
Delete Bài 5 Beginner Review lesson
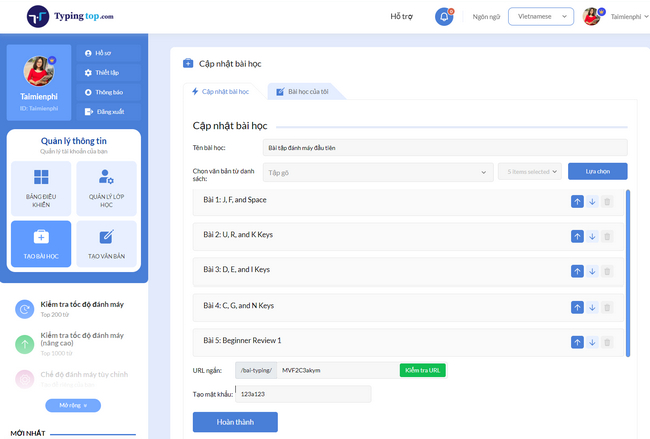[x=606, y=342]
